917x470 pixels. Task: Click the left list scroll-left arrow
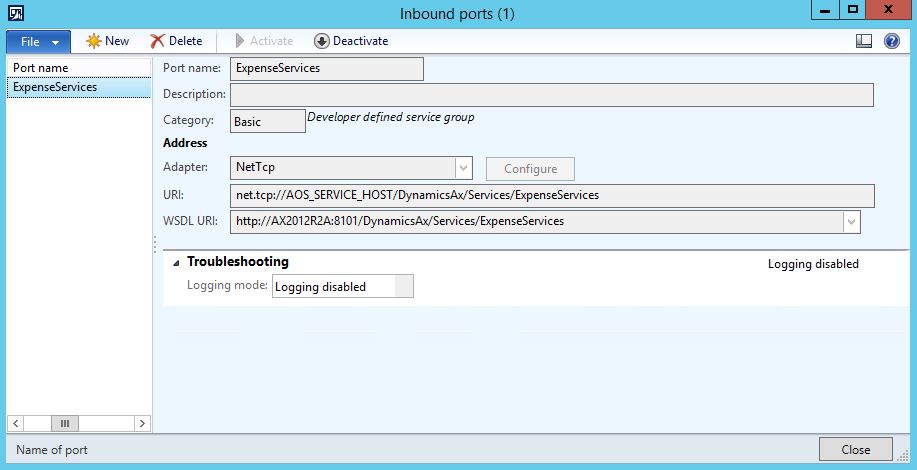coord(16,423)
